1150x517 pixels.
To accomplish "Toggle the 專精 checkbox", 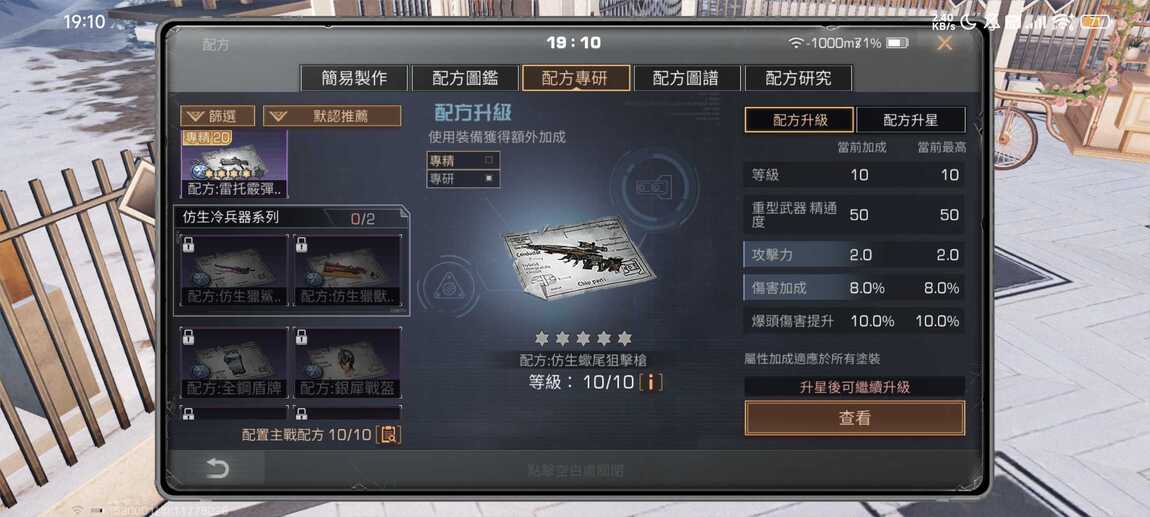I will tap(489, 158).
